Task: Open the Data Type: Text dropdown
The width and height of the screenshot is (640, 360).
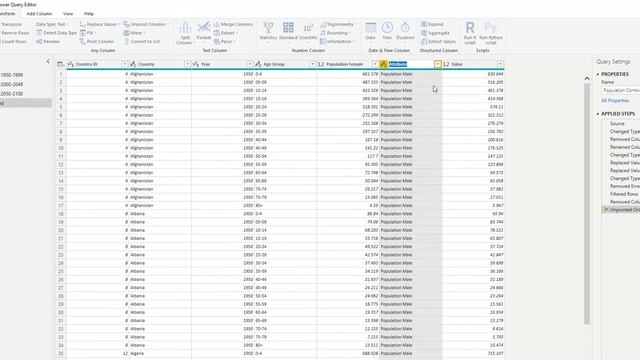Action: click(x=52, y=24)
